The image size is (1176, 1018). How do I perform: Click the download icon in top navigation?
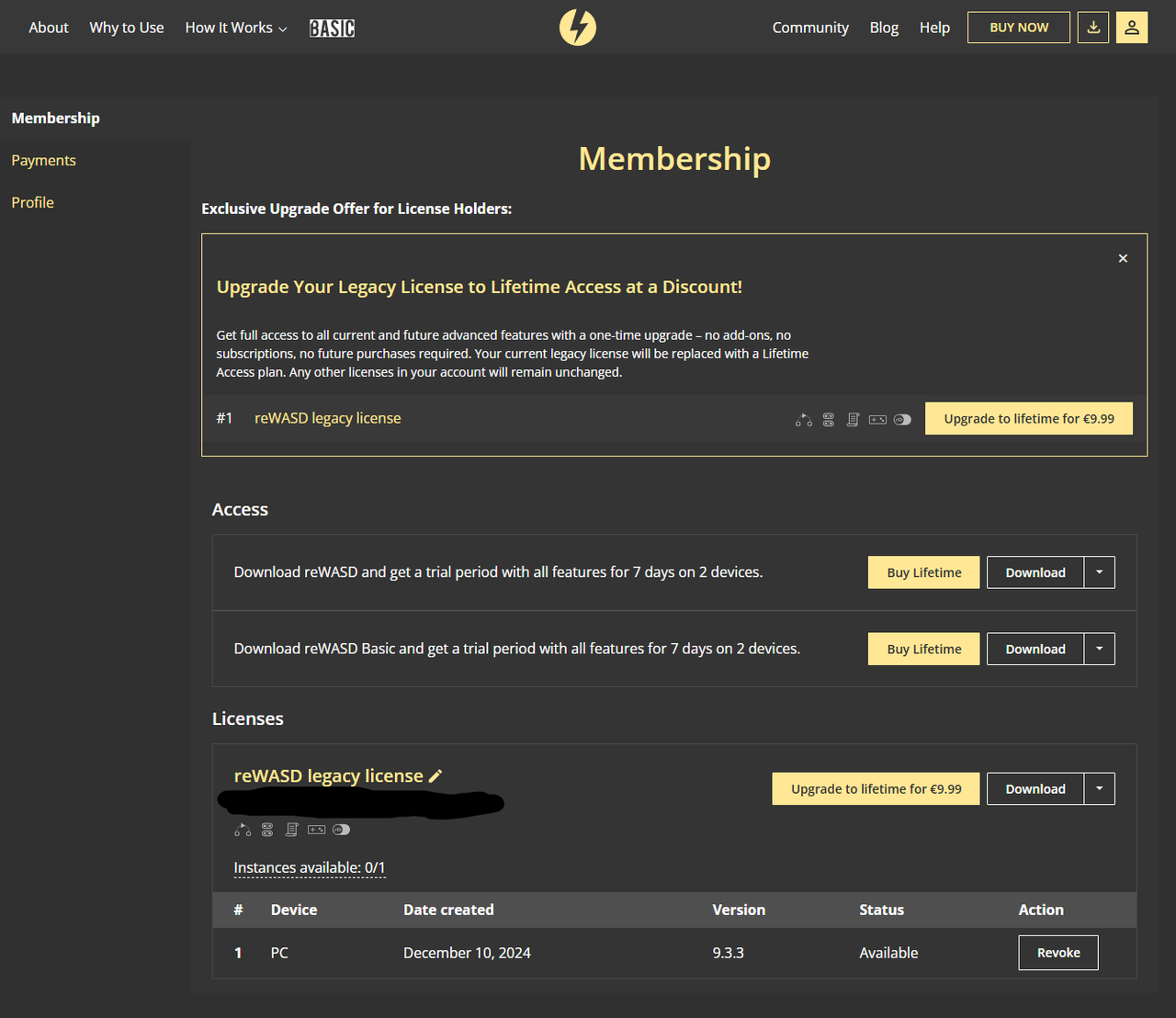tap(1093, 28)
